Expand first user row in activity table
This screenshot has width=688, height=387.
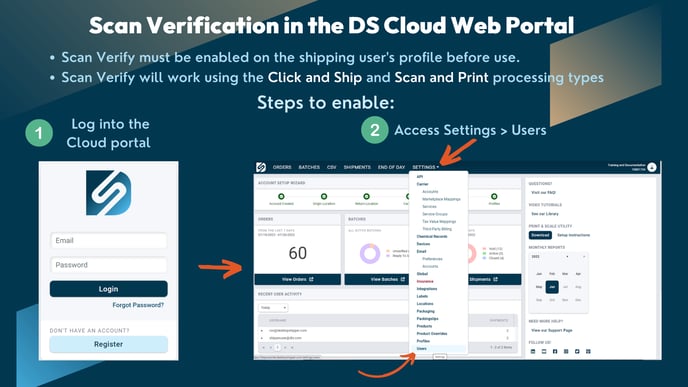click(x=262, y=330)
